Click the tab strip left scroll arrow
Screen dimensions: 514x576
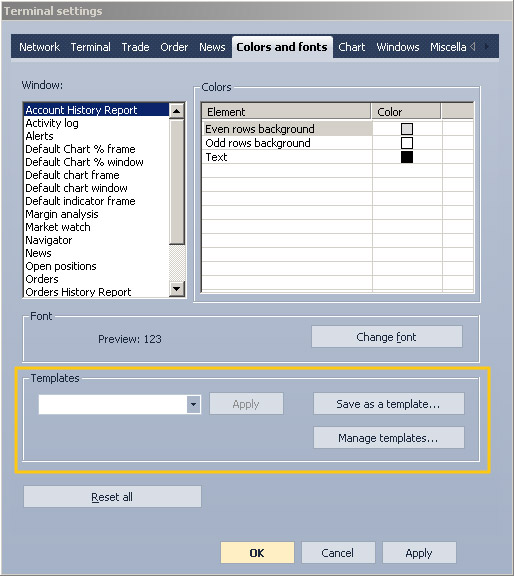473,46
